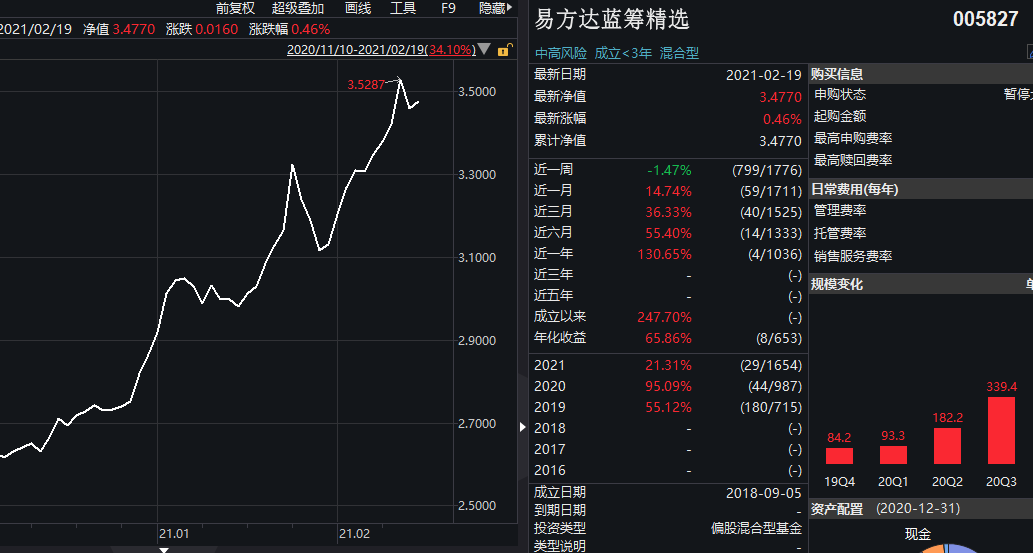The image size is (1033, 553).
Task: Open the date range dropdown triangle
Action: 484,49
